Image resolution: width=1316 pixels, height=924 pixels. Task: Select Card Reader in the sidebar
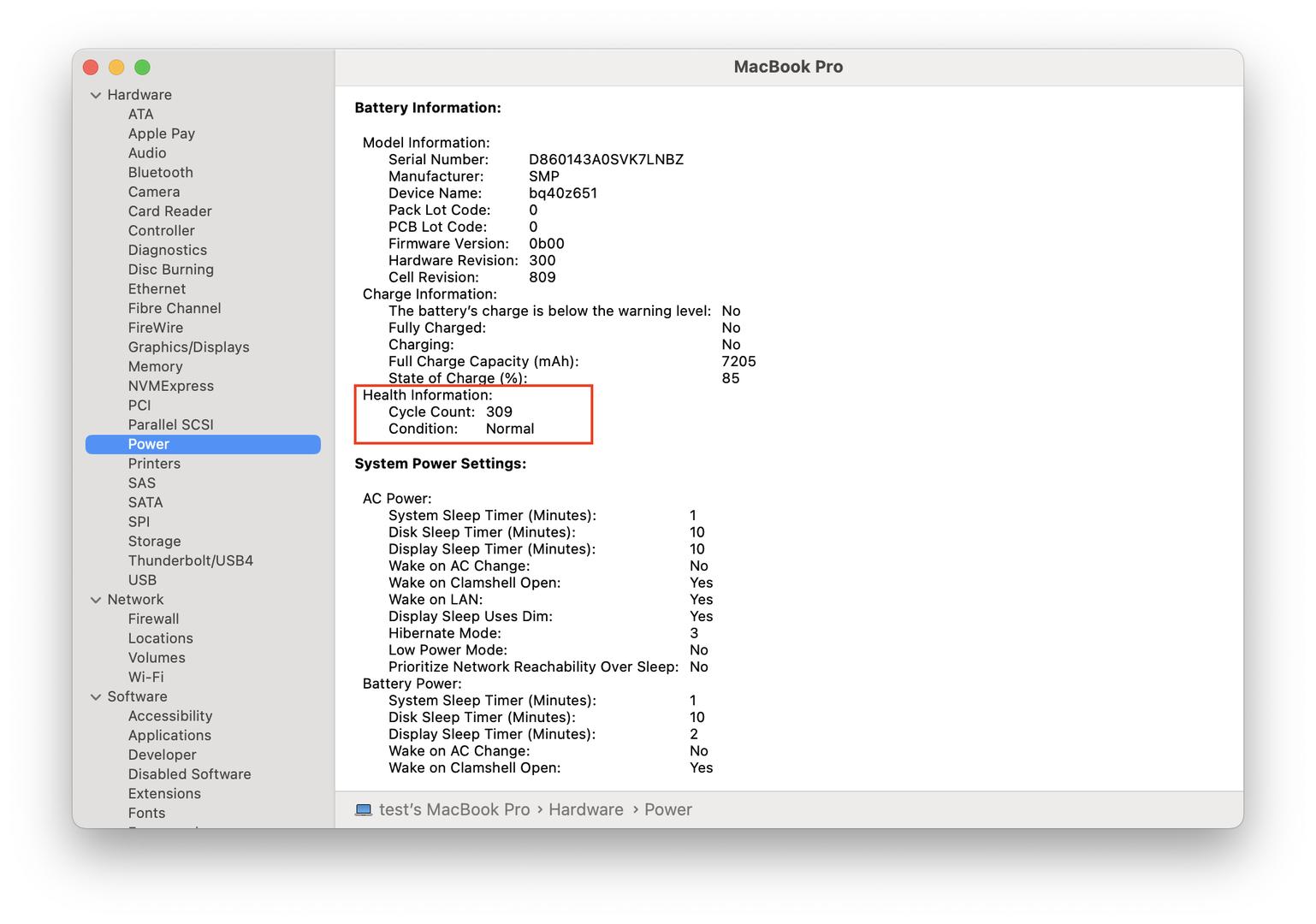click(x=170, y=211)
